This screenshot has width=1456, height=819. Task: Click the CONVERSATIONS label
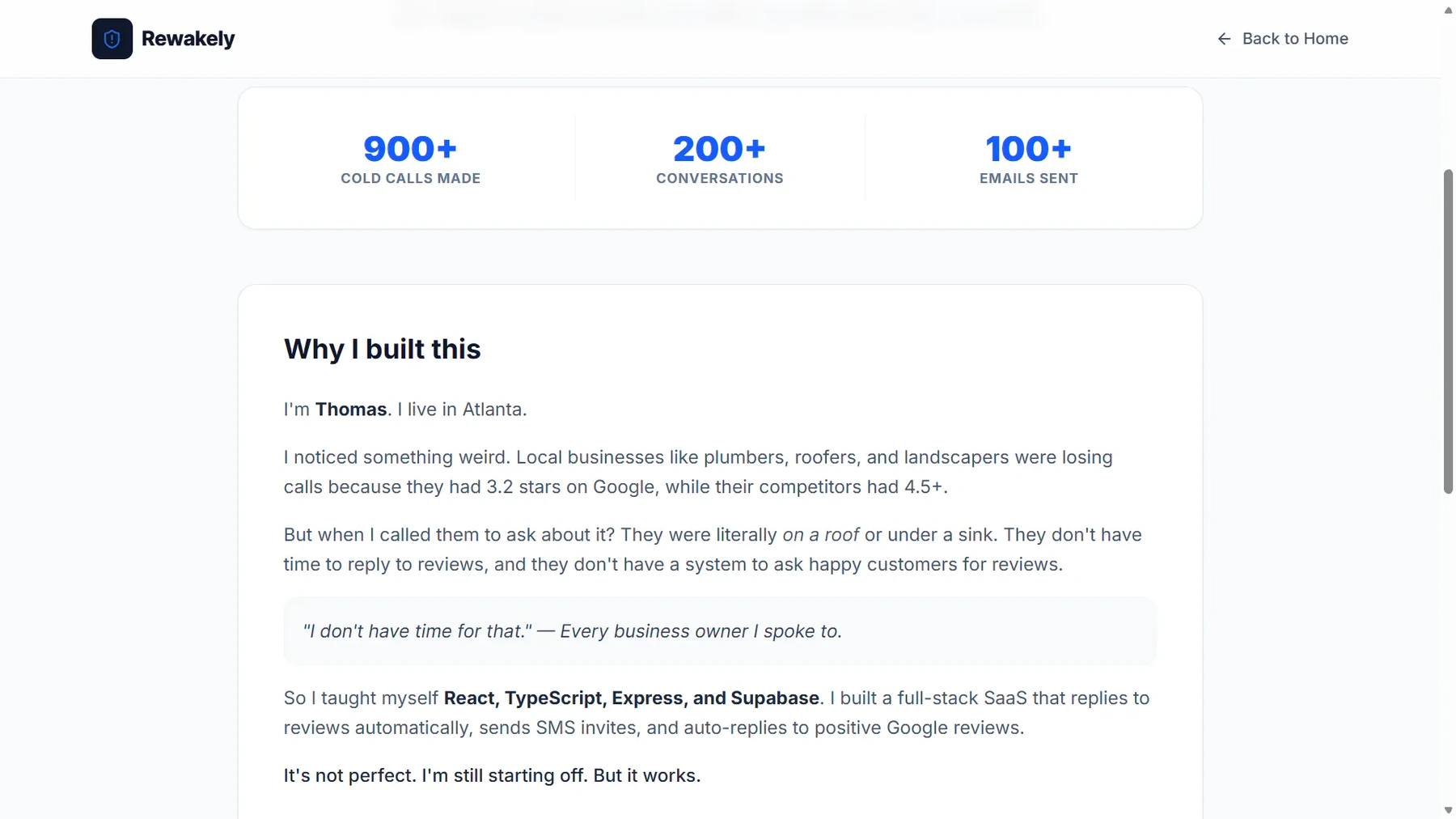(x=719, y=178)
